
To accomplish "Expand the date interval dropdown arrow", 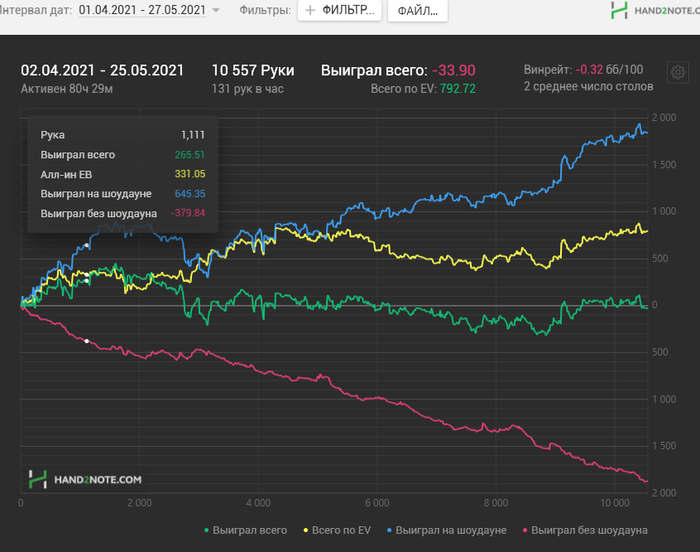I will 216,10.
